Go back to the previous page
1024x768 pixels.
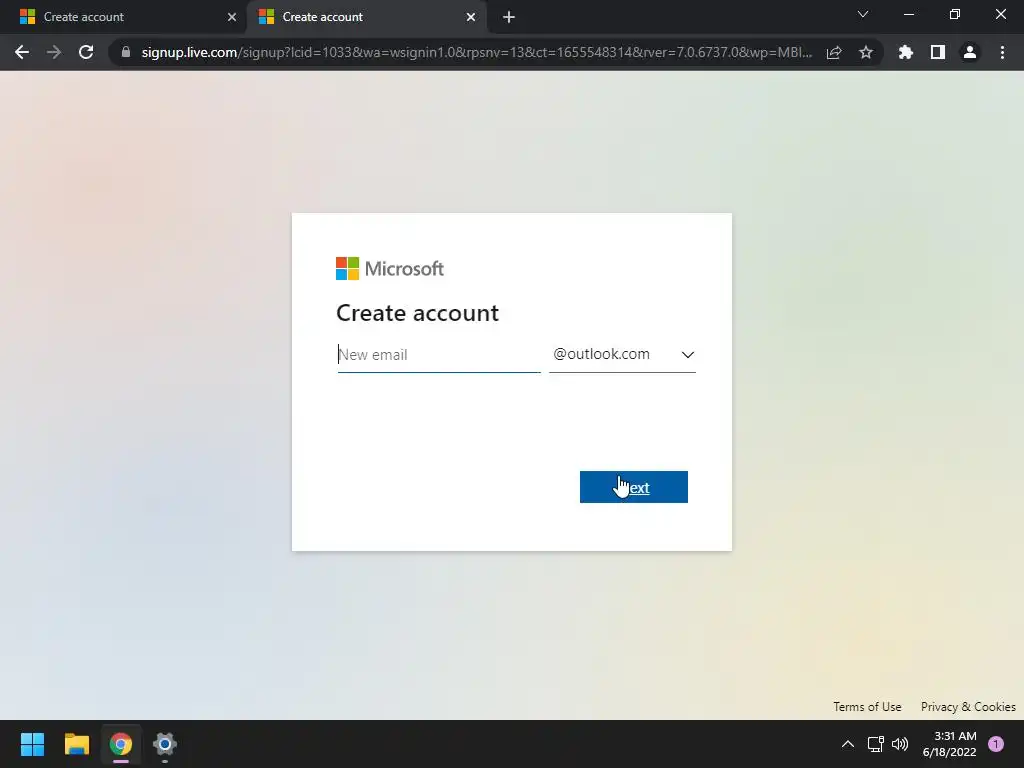22,52
